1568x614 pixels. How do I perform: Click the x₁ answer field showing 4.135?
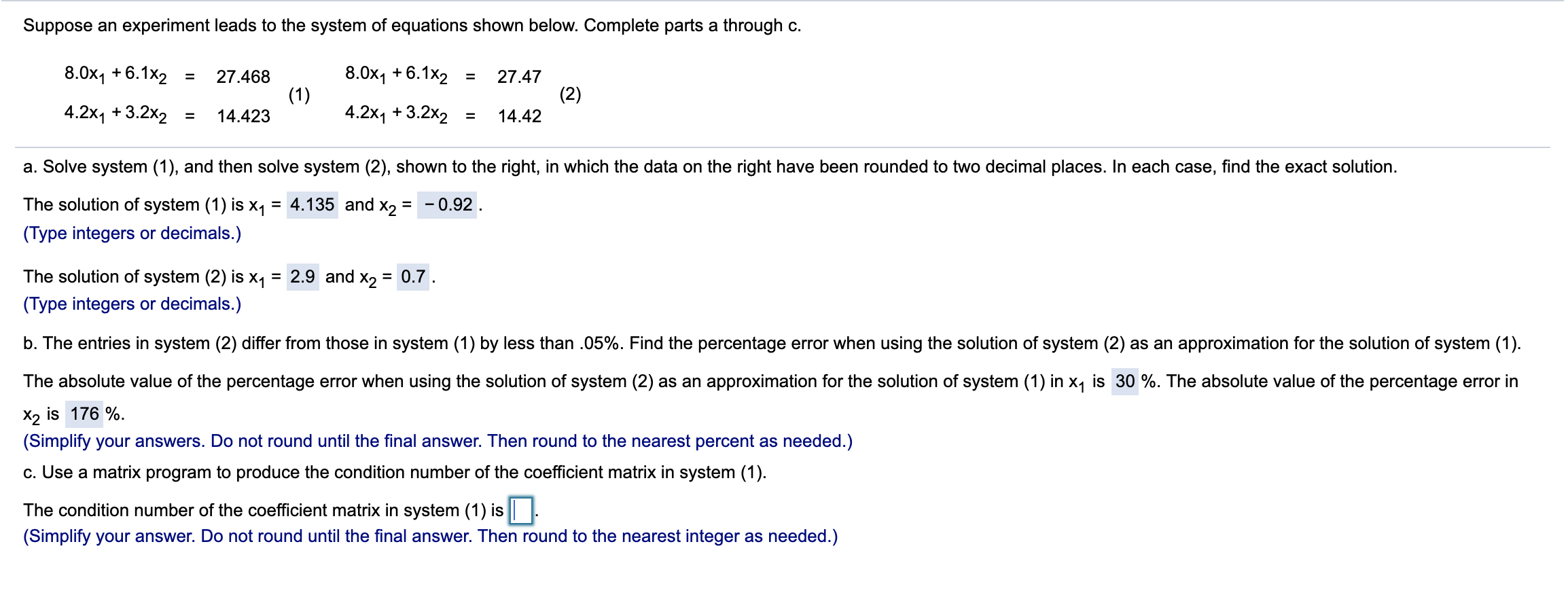click(x=312, y=204)
